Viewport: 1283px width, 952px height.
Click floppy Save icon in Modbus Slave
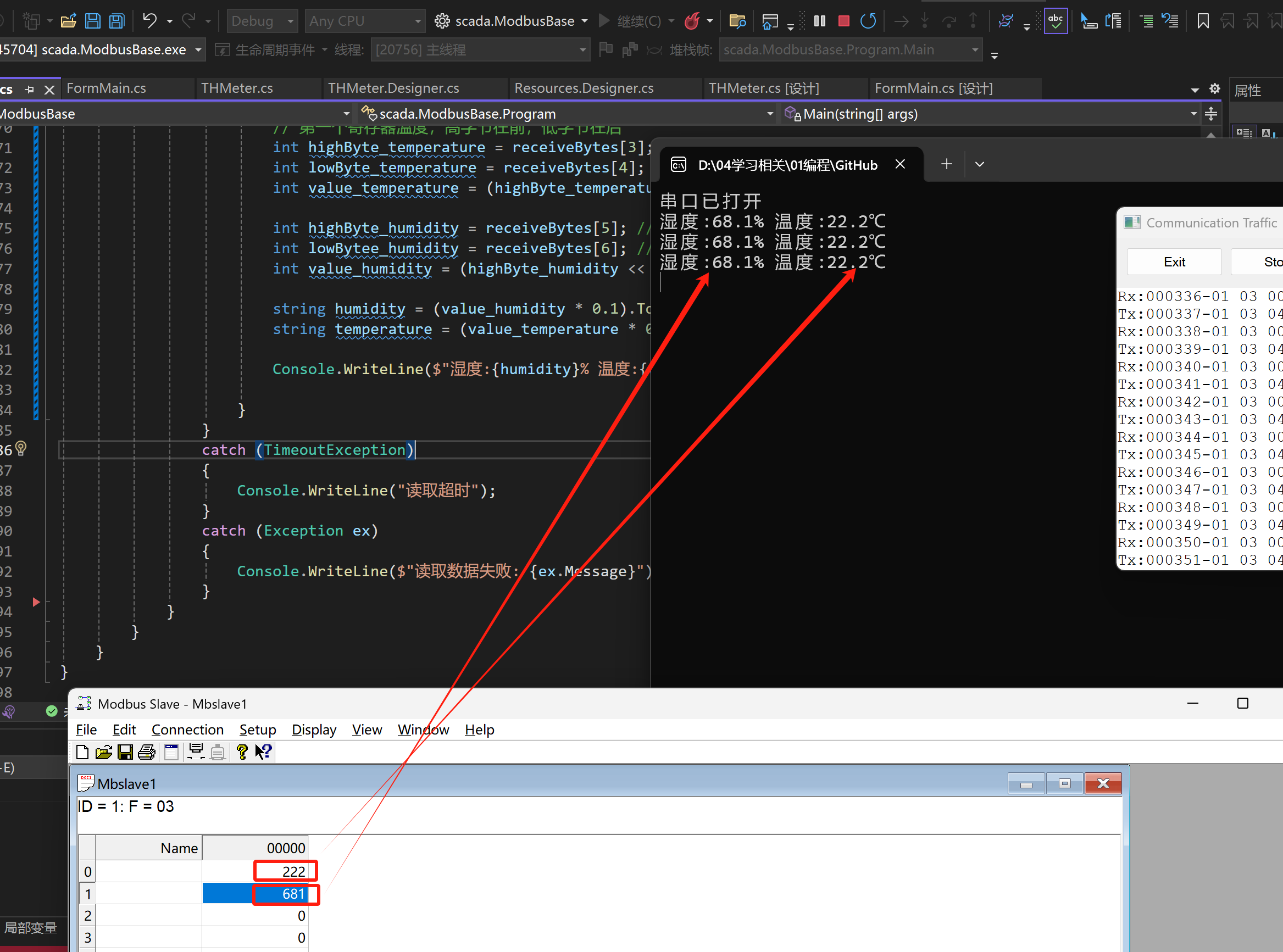(125, 751)
